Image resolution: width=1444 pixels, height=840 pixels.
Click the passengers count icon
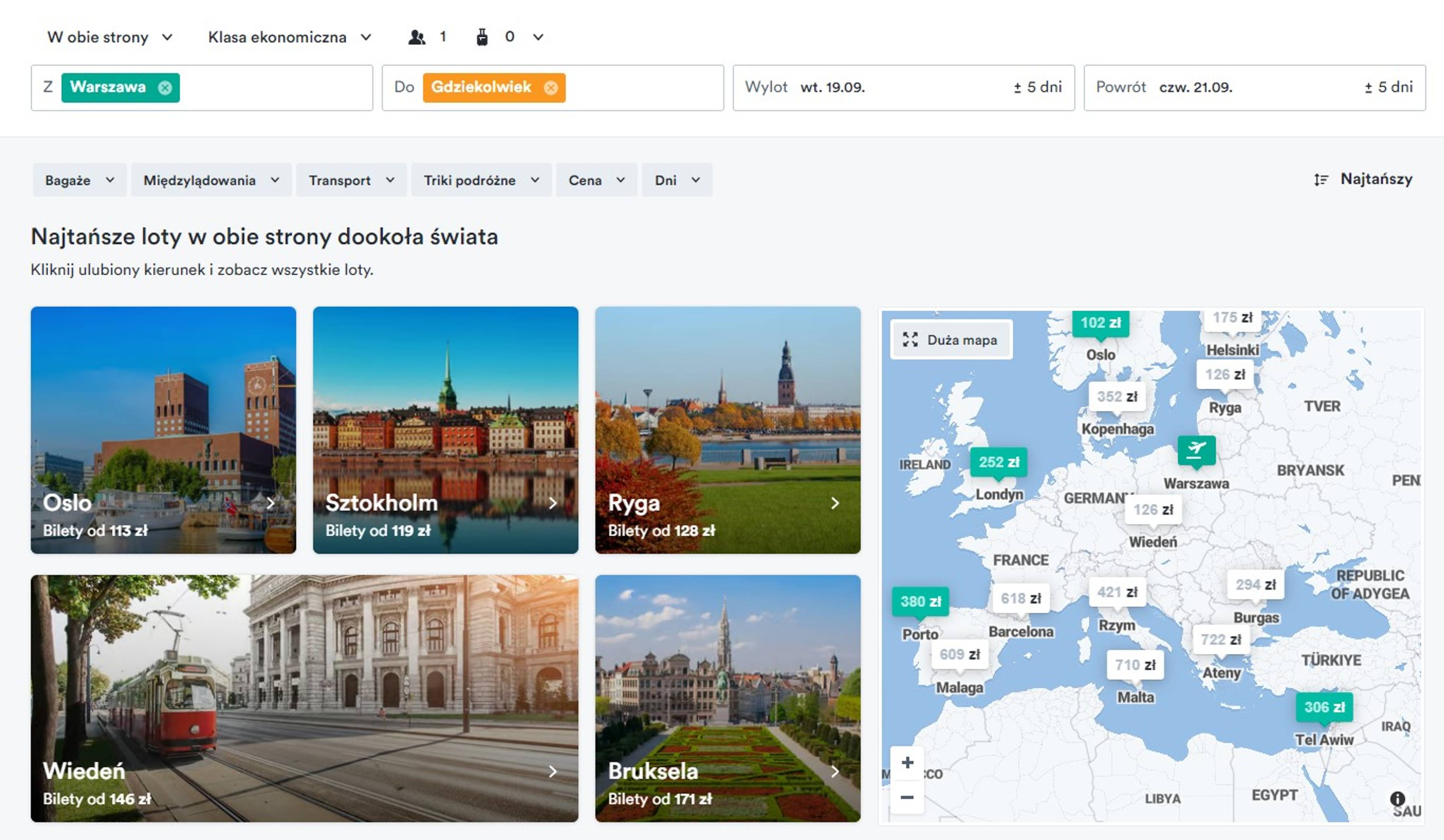coord(417,37)
